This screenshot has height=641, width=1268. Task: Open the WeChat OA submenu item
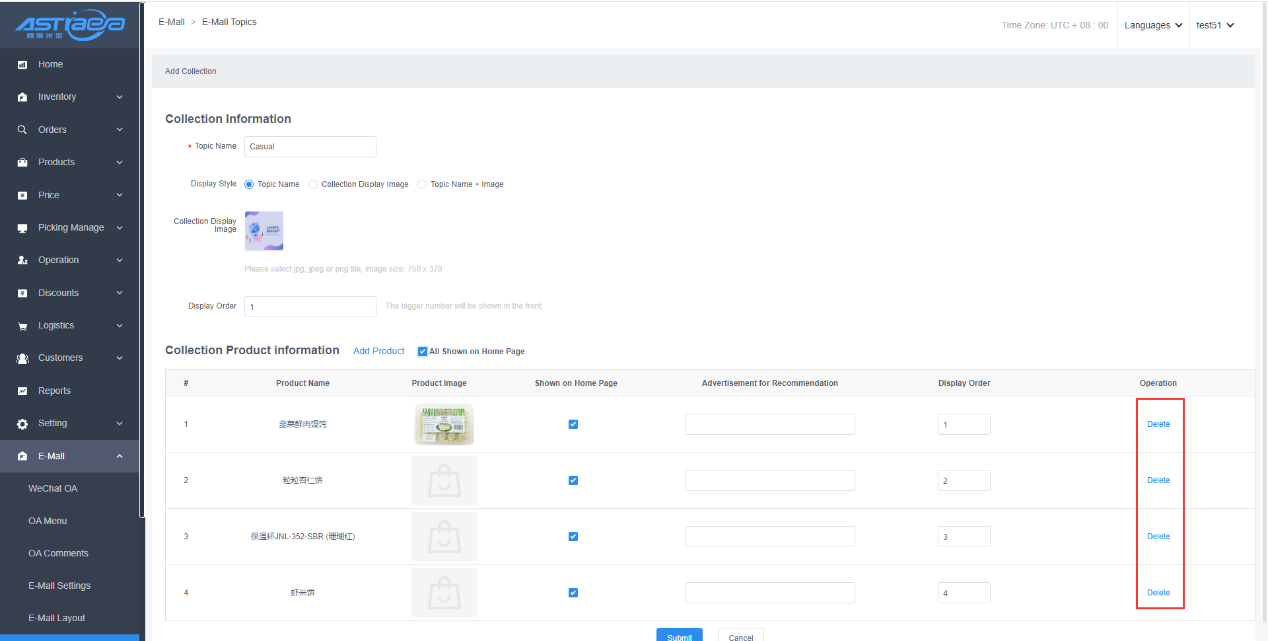52,489
